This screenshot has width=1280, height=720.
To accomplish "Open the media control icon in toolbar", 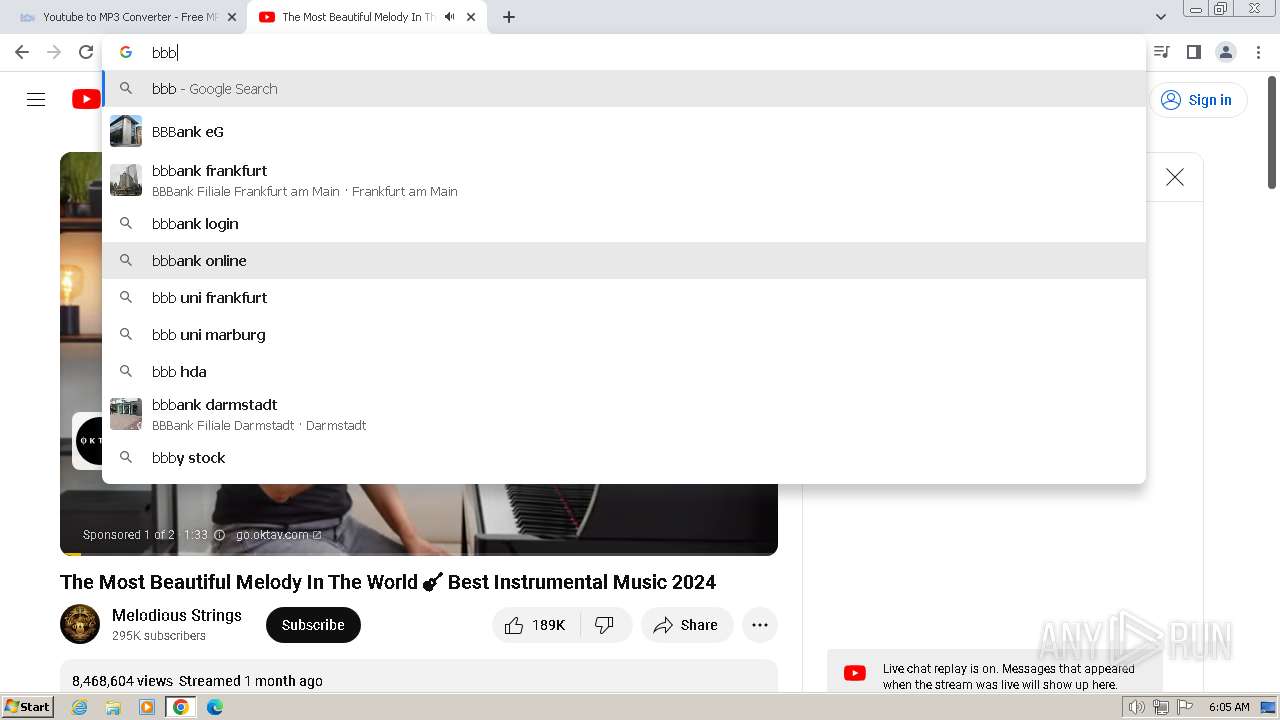I will tap(1161, 52).
